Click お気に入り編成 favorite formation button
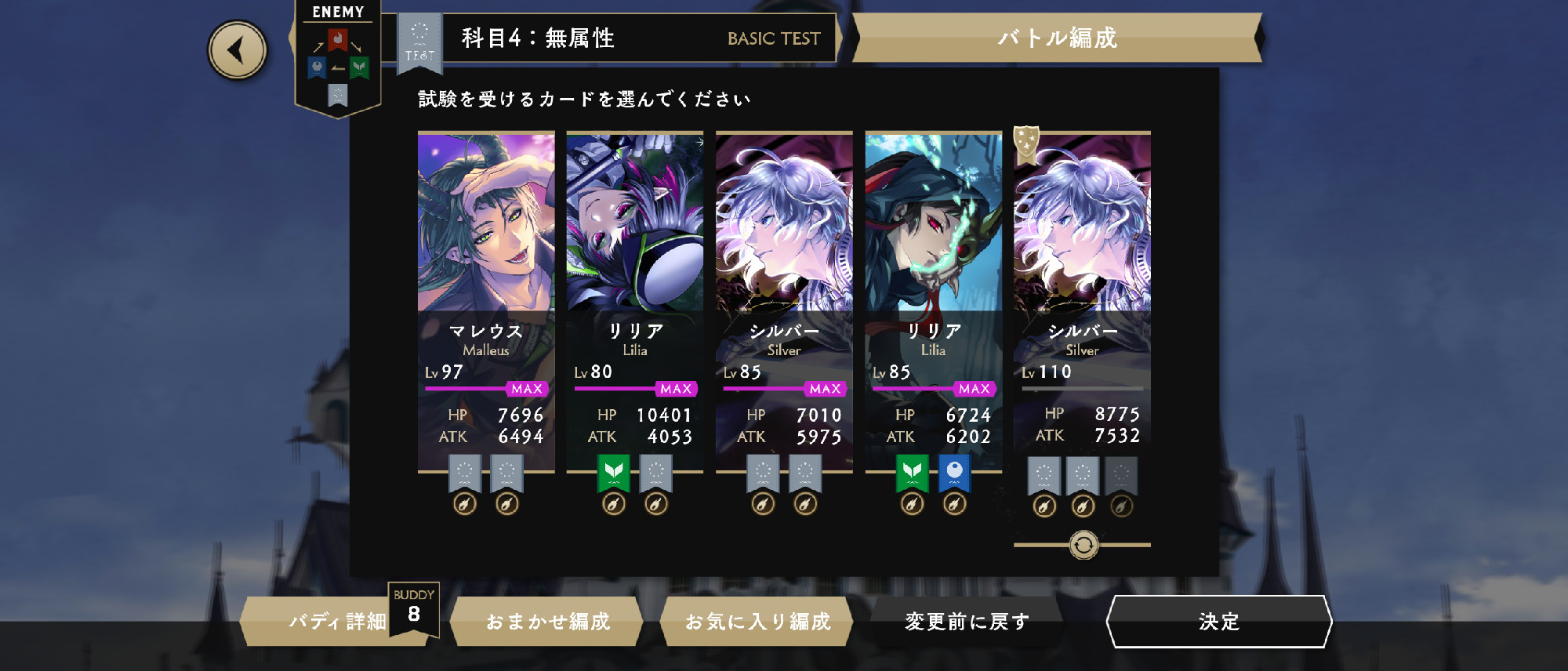The image size is (1568, 671). [757, 622]
